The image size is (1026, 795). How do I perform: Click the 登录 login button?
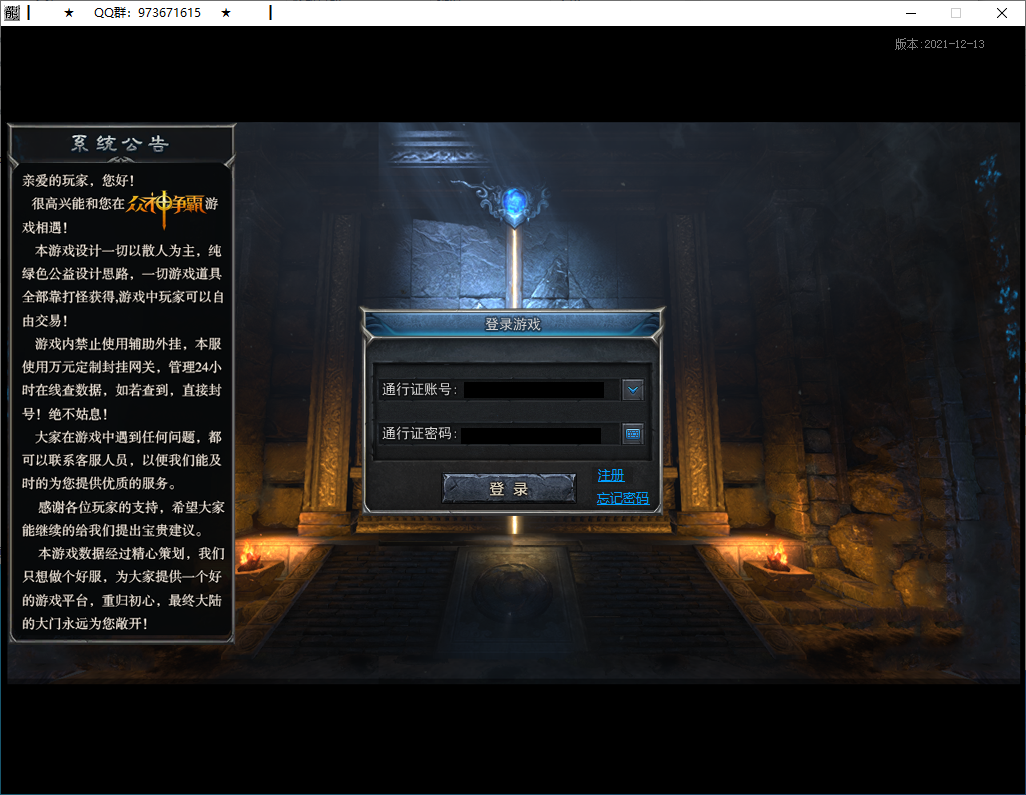(x=509, y=488)
